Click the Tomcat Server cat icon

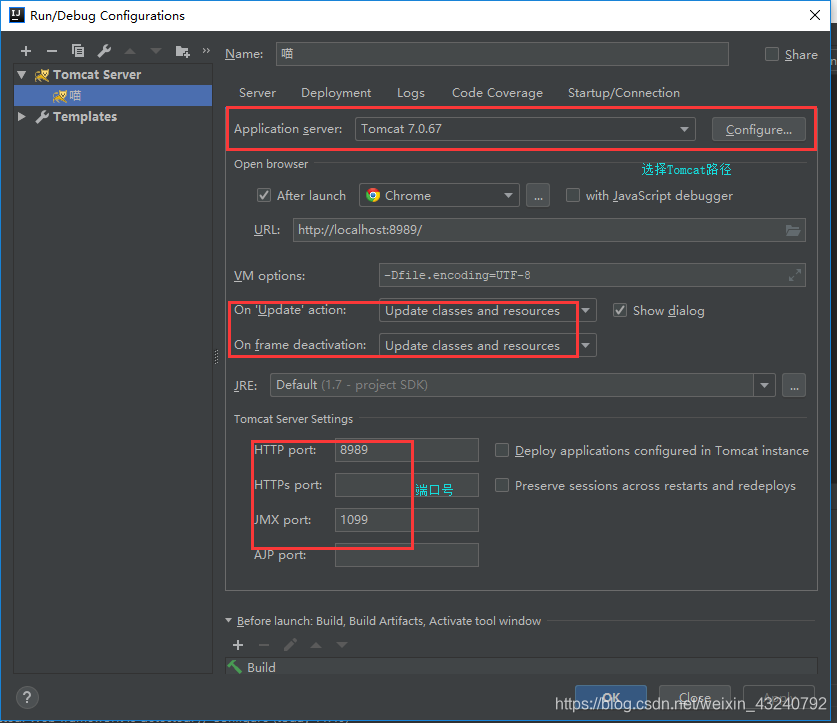(42, 75)
